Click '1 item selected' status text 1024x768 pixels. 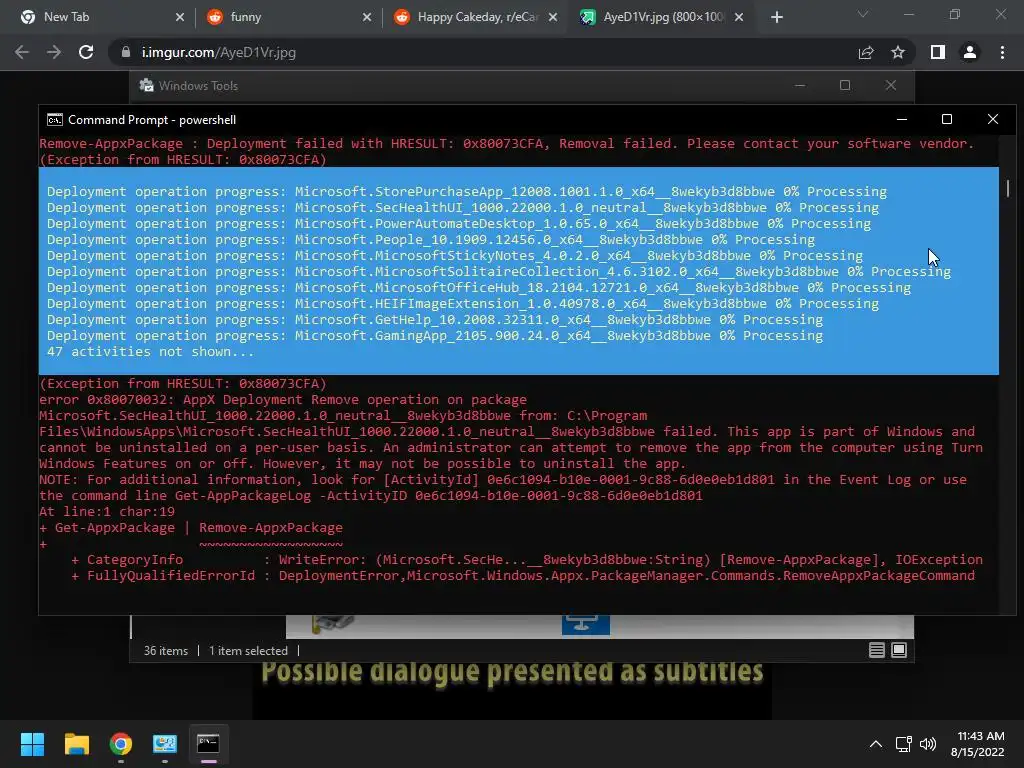click(x=248, y=651)
